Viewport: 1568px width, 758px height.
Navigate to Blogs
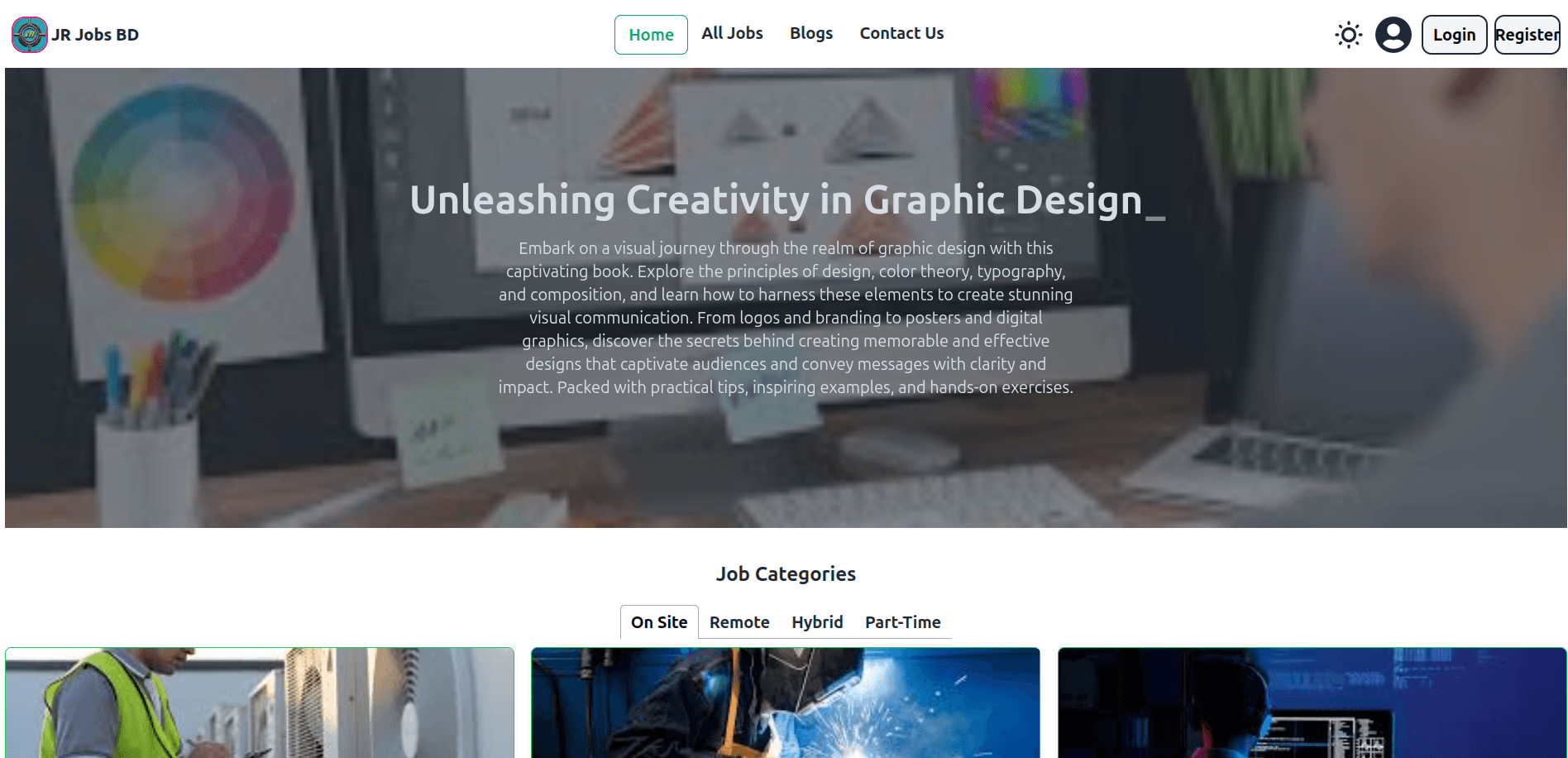coord(811,33)
